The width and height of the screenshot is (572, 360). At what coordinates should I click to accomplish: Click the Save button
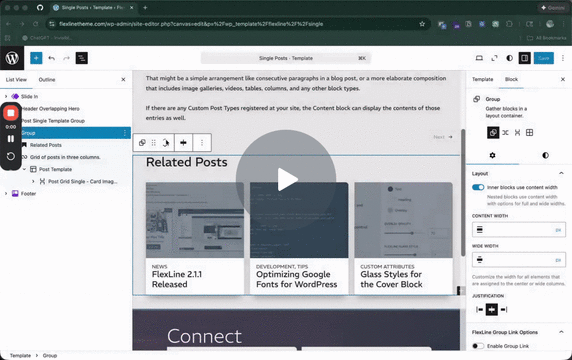click(544, 58)
